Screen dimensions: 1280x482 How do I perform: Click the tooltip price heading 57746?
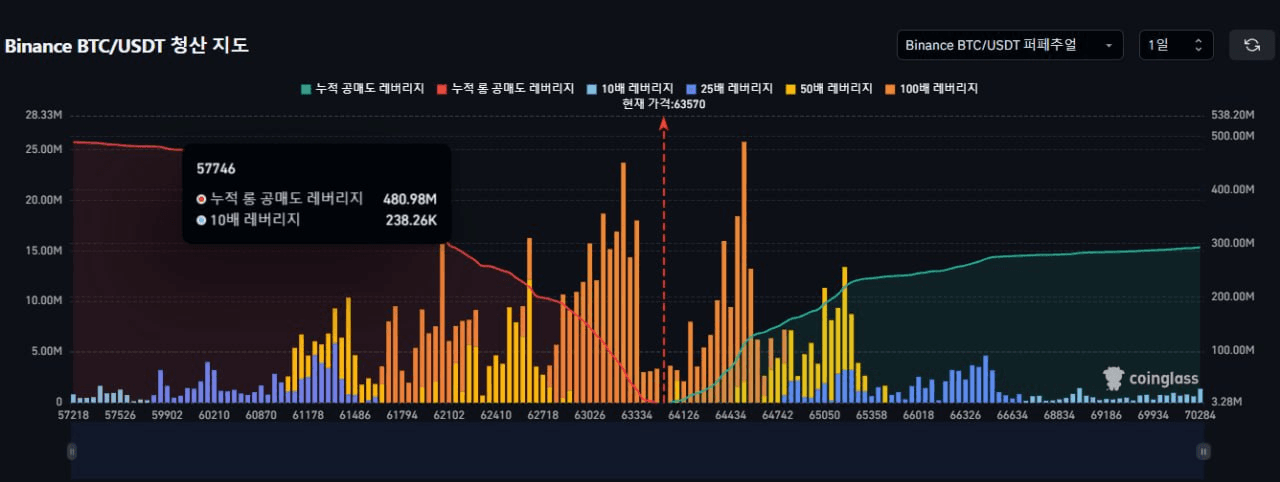tap(217, 170)
